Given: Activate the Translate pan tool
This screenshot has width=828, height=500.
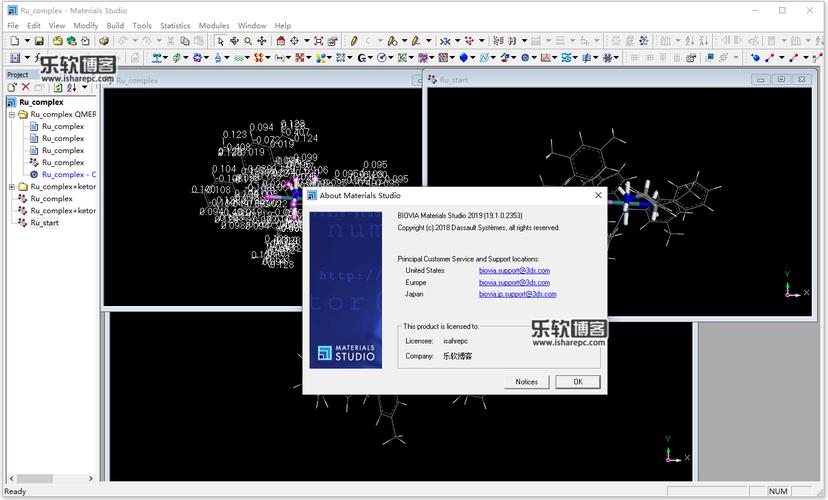Looking at the screenshot, I should (262, 41).
